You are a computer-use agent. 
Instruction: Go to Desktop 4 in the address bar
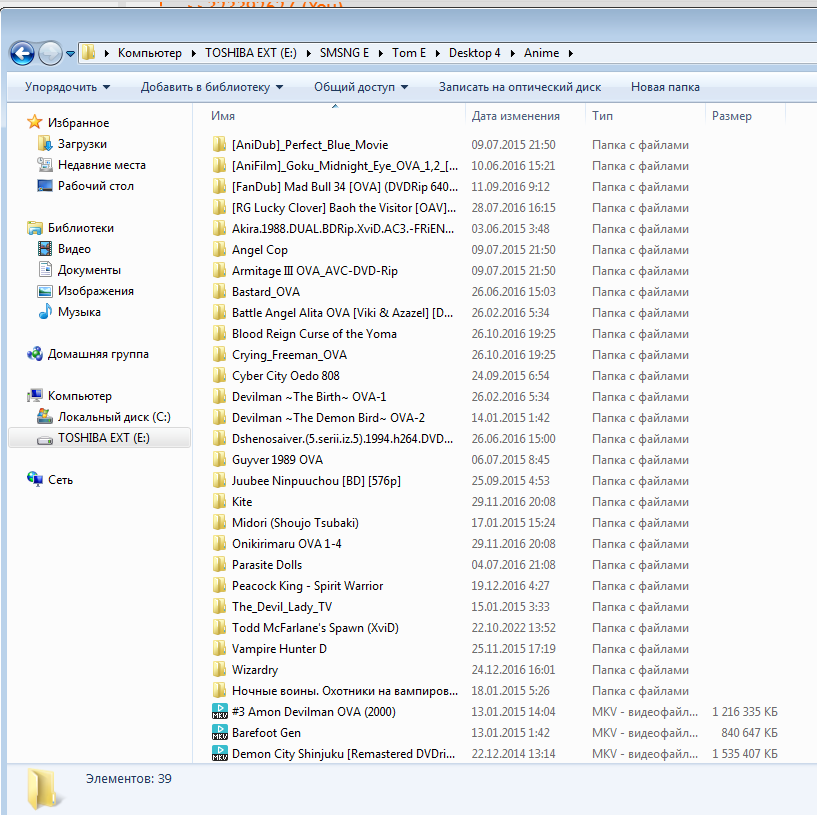474,53
